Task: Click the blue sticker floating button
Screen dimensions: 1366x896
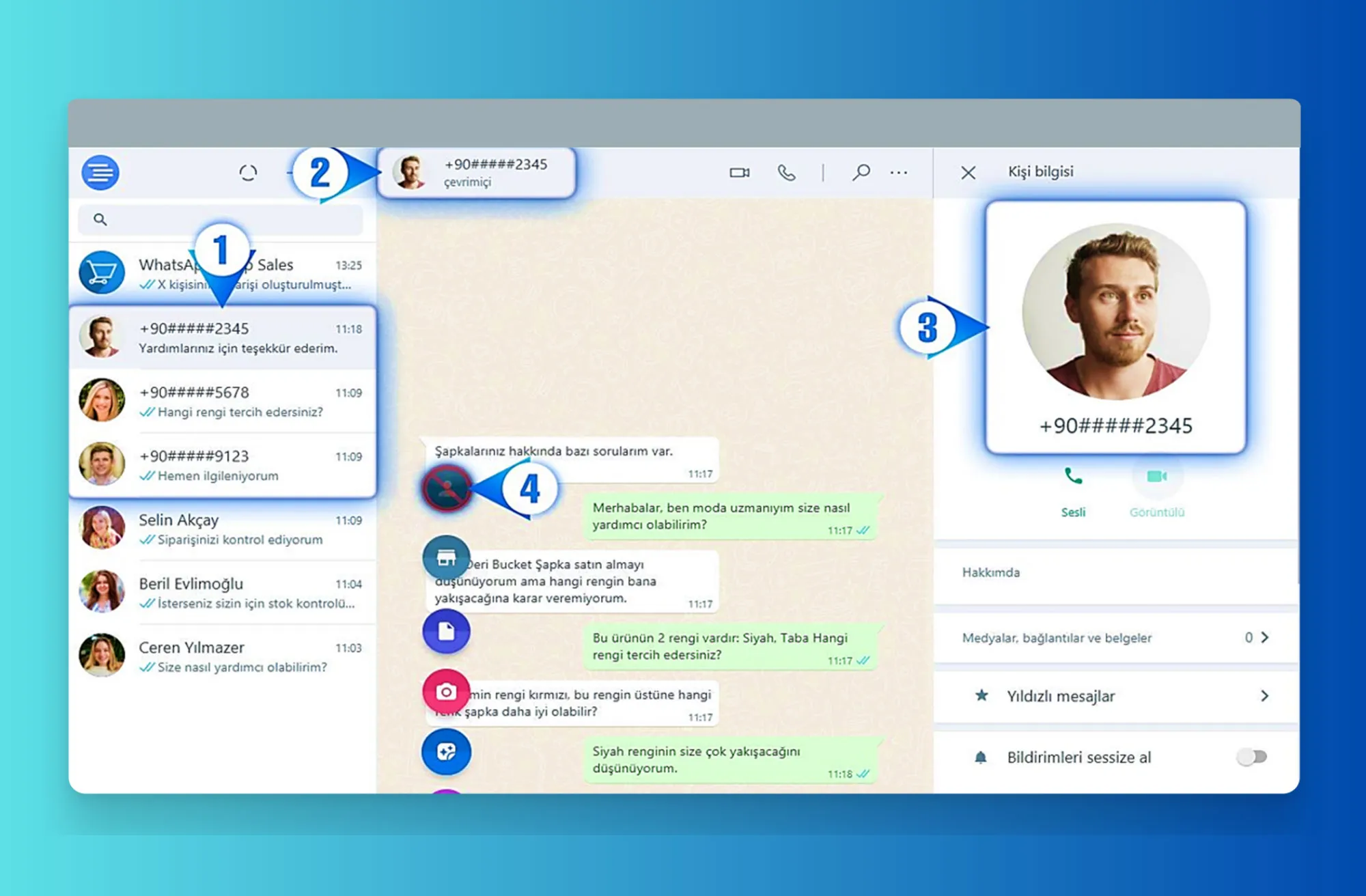Action: click(446, 752)
